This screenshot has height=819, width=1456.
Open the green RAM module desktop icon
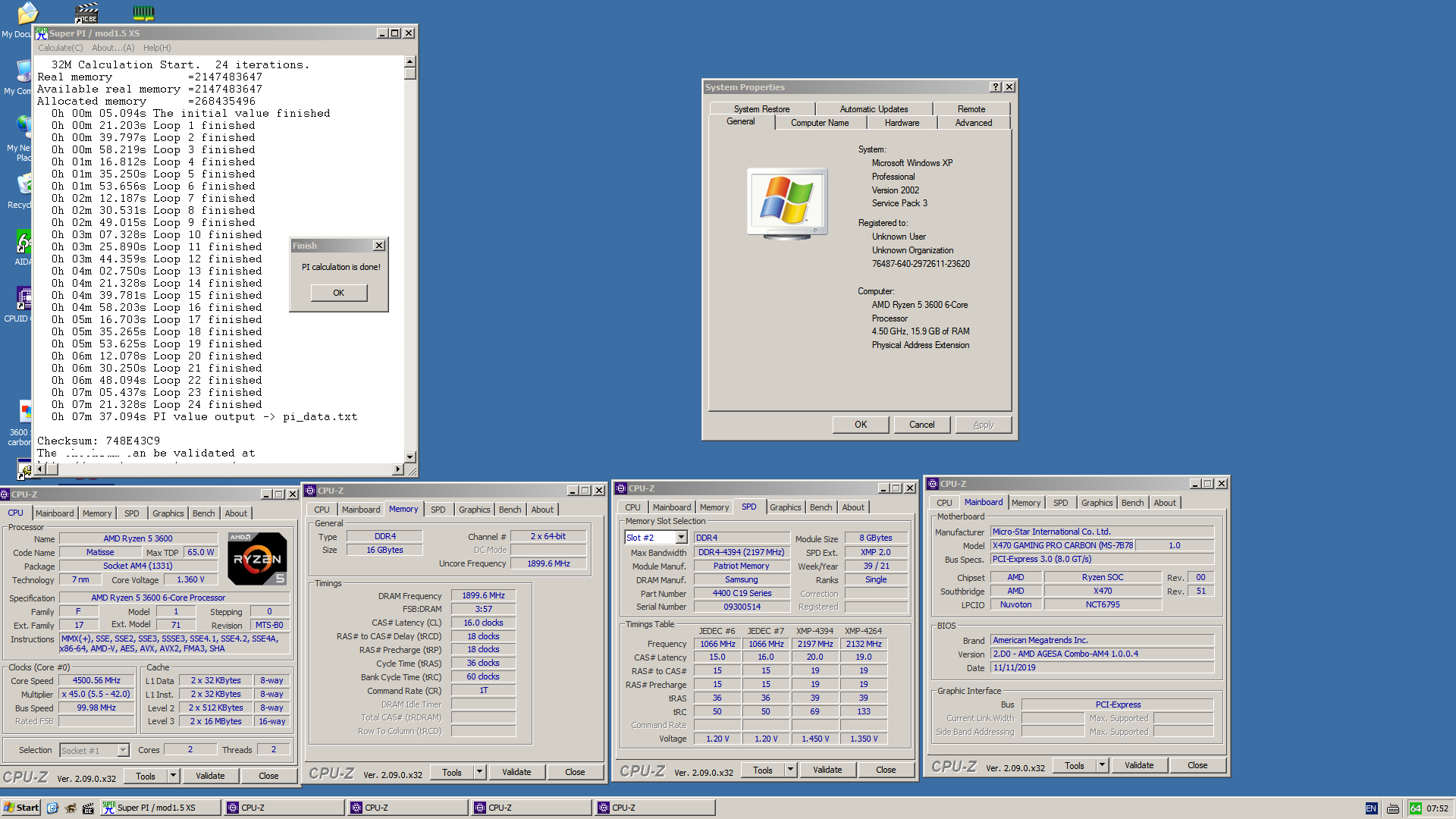tap(143, 12)
